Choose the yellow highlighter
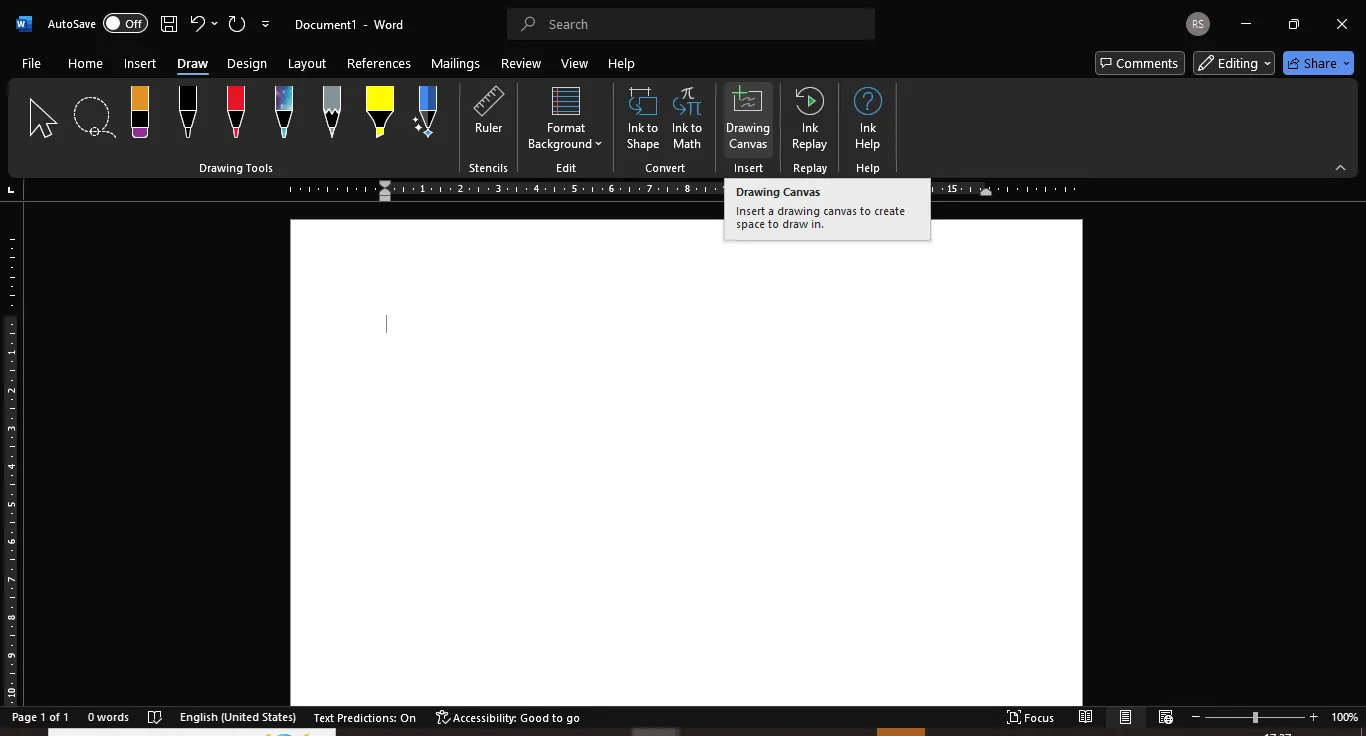Screen dimensions: 1366x736 [x=379, y=112]
